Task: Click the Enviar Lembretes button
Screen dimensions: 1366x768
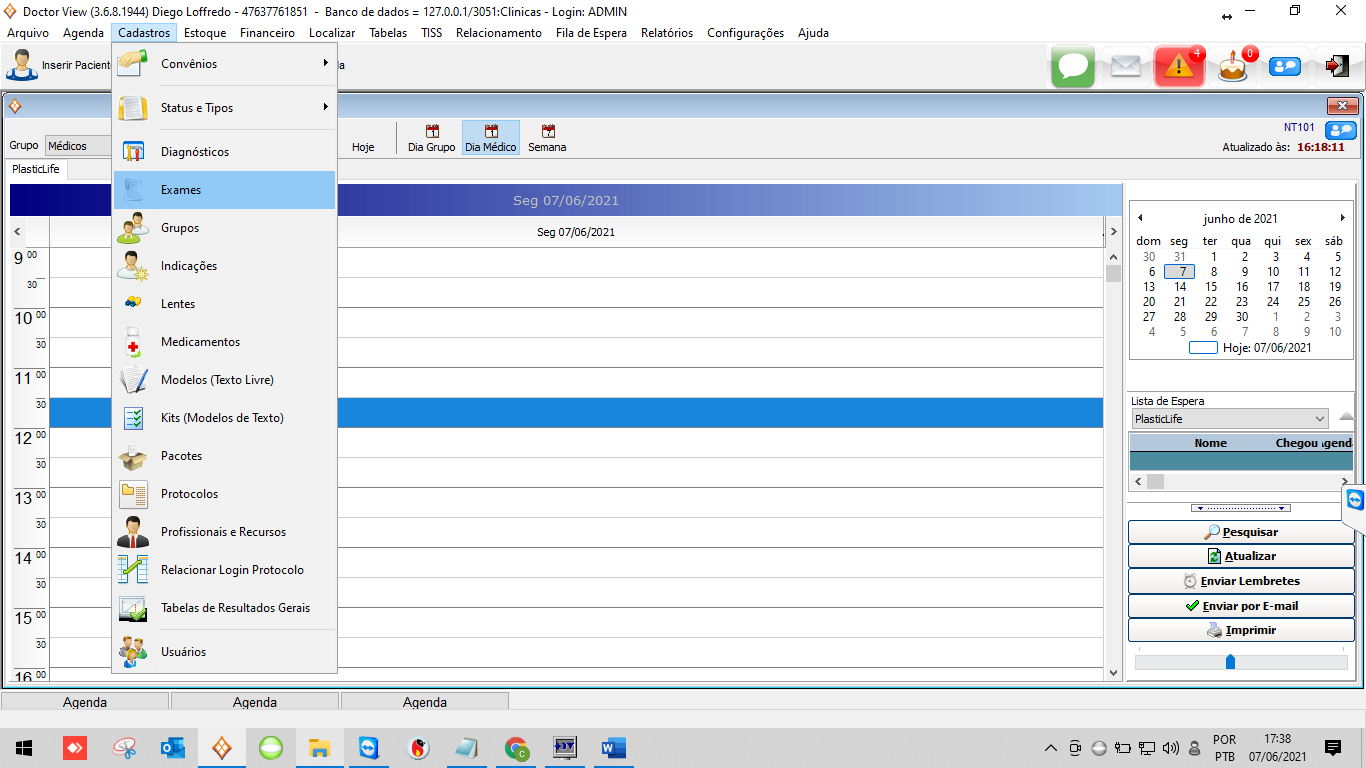Action: point(1241,581)
